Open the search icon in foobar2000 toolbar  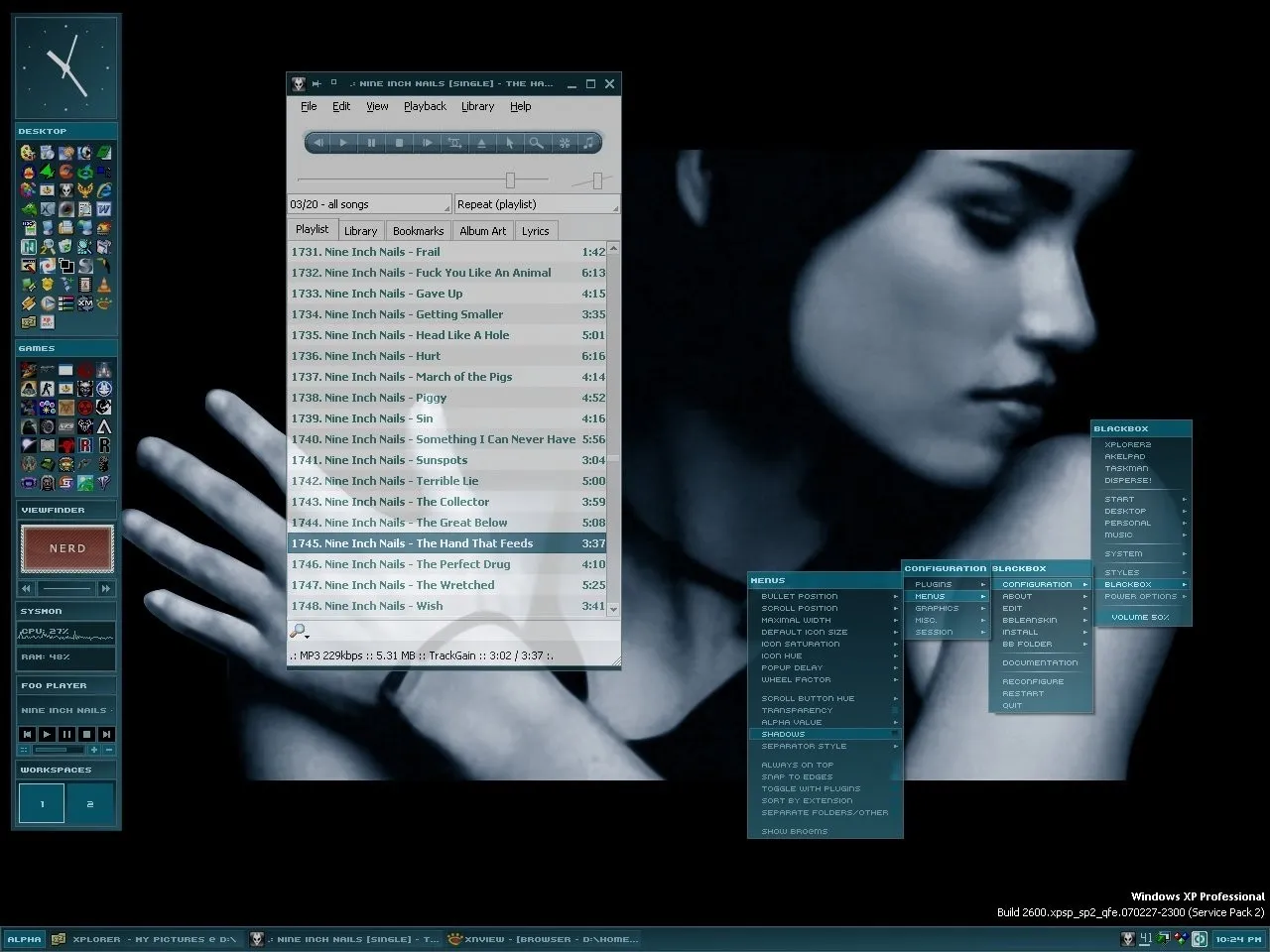536,143
